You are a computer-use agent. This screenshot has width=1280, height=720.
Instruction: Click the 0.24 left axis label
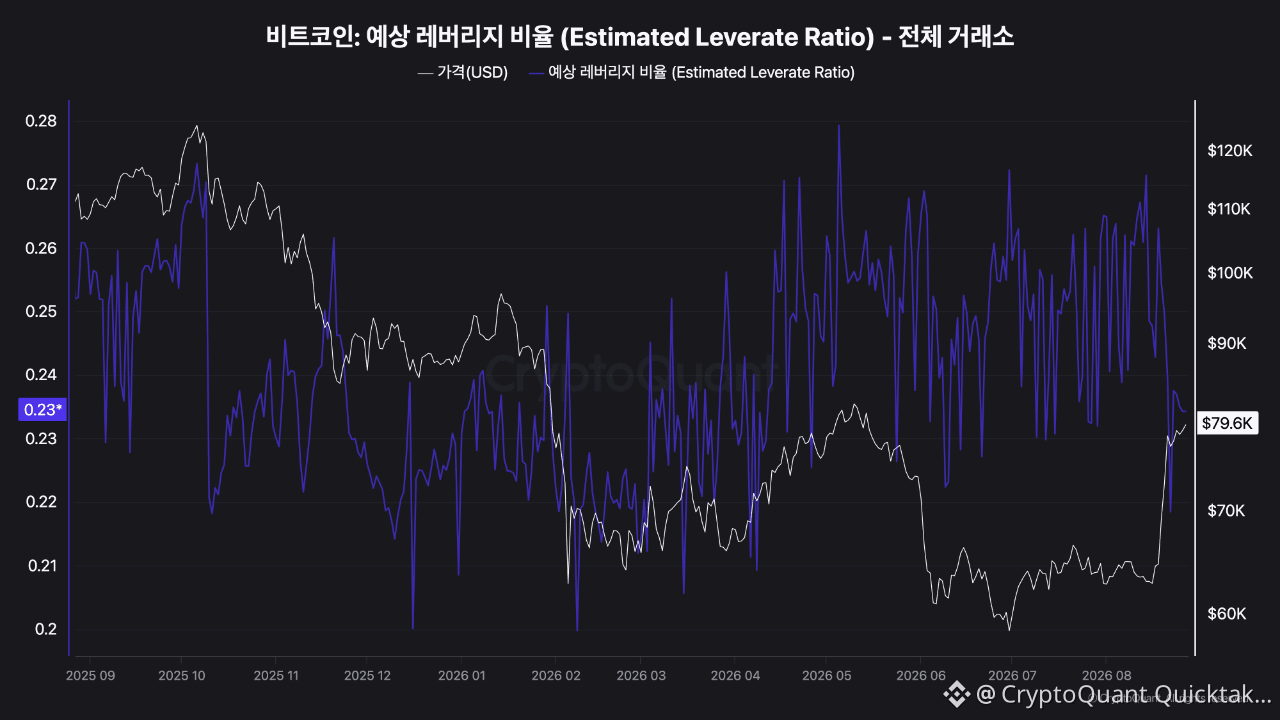pyautogui.click(x=41, y=375)
